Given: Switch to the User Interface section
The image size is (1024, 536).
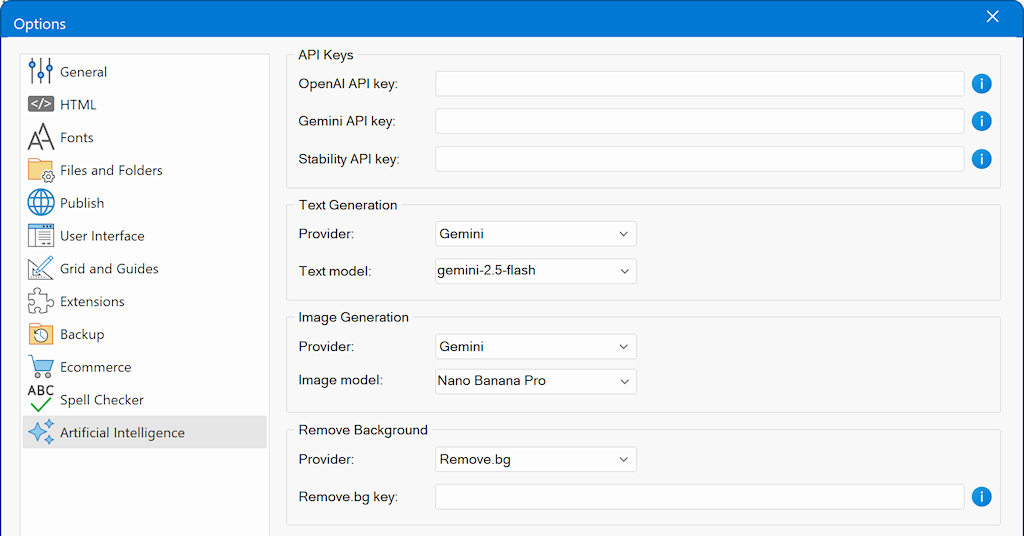Looking at the screenshot, I should click(102, 236).
